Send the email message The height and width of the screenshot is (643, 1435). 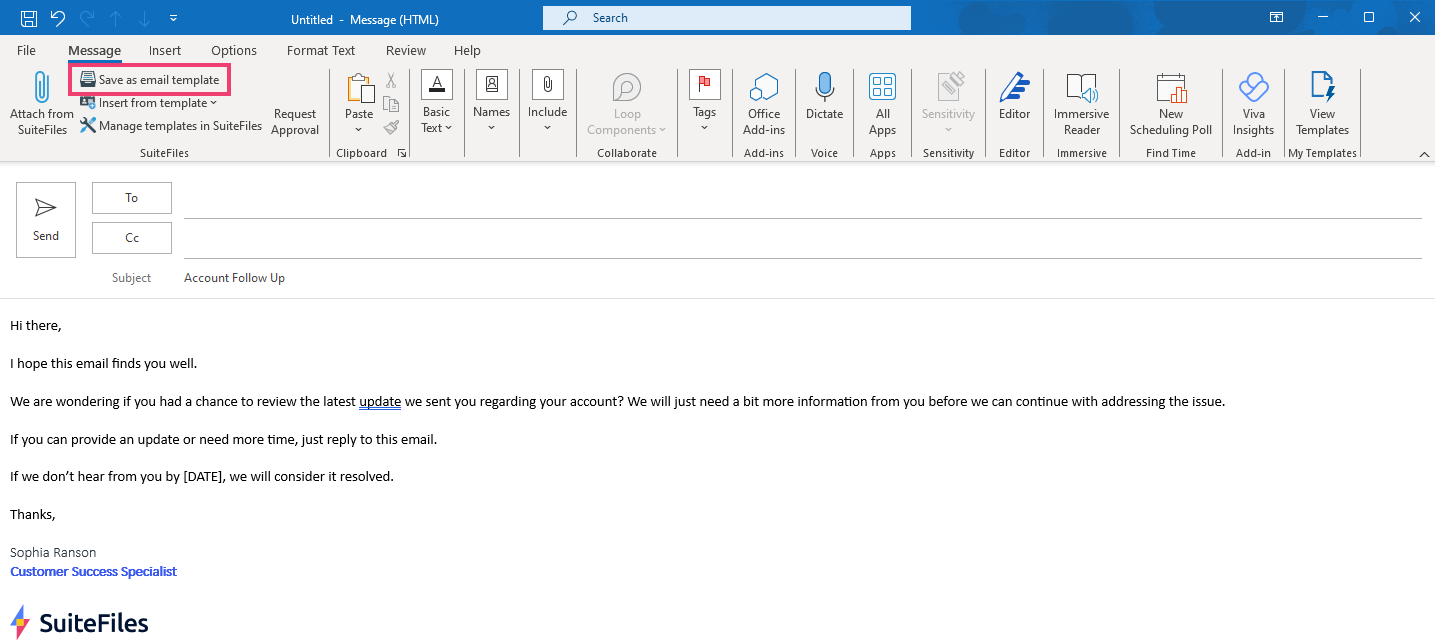point(45,218)
